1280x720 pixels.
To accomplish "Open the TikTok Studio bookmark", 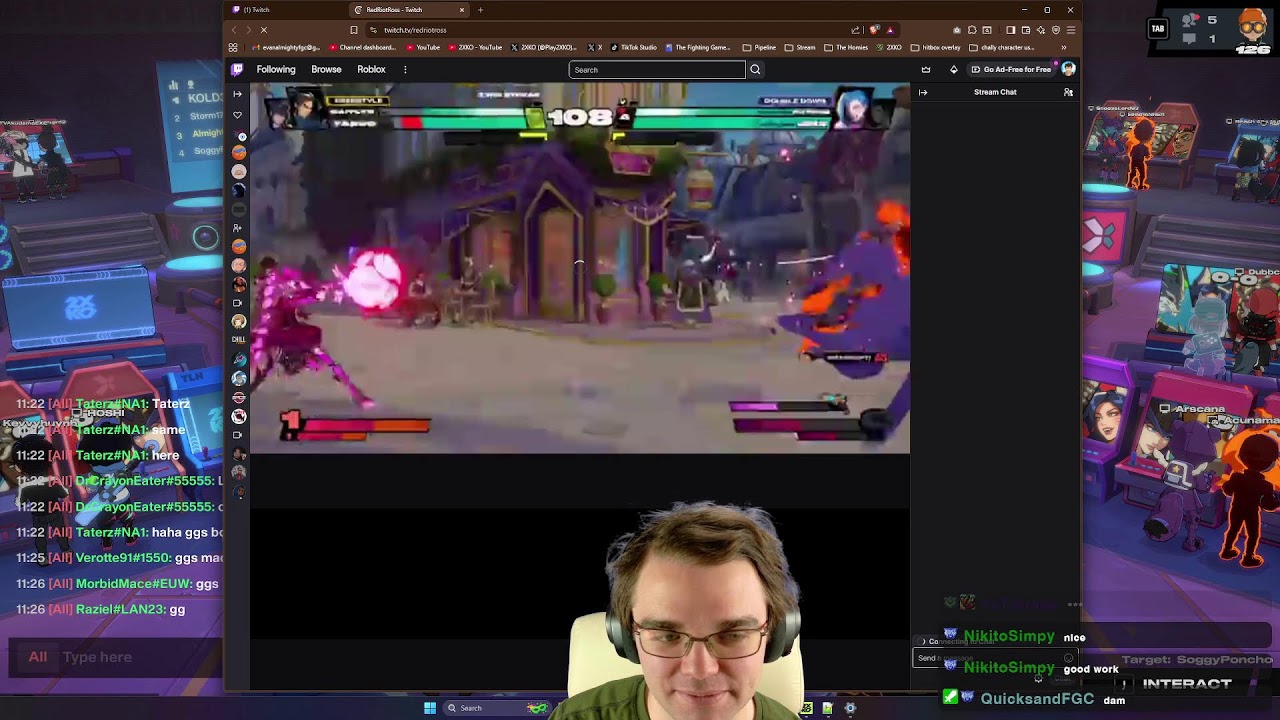I will [x=633, y=47].
